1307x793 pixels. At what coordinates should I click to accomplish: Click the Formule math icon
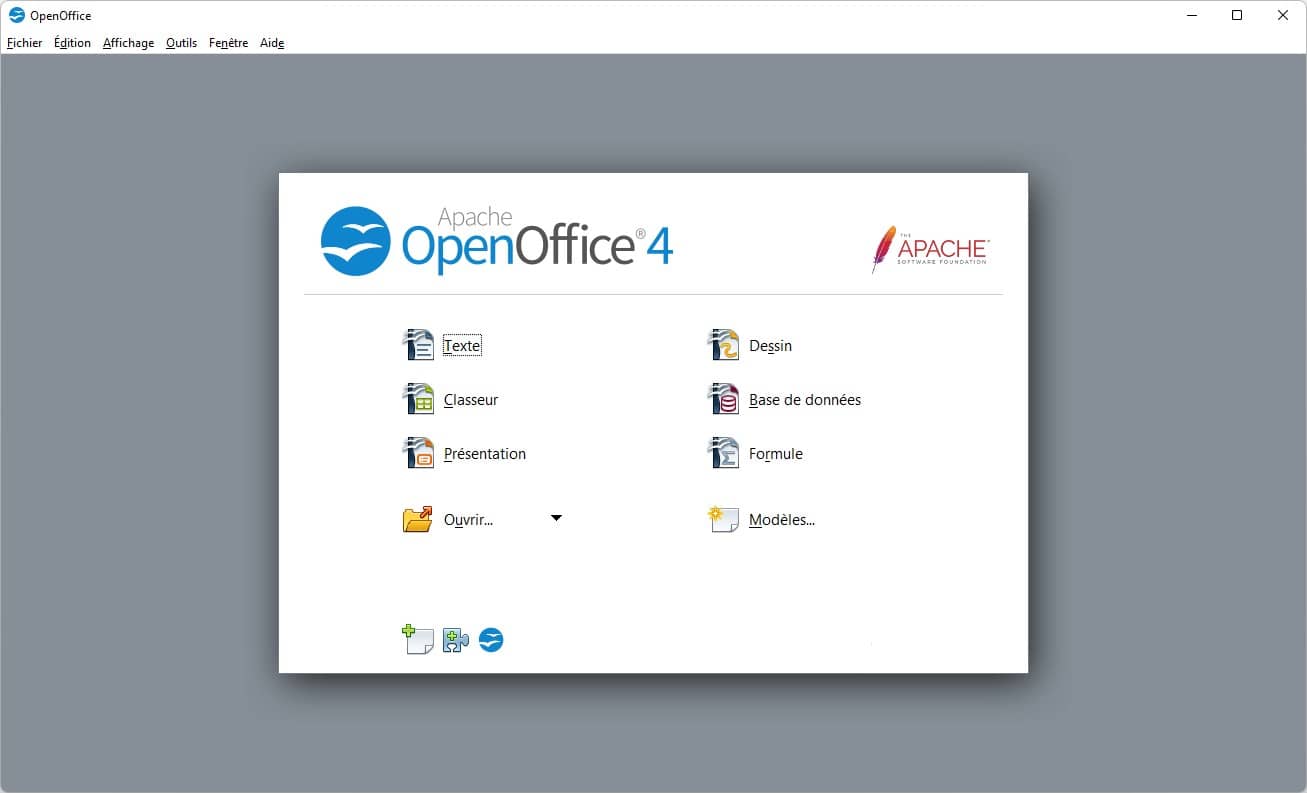tap(723, 453)
